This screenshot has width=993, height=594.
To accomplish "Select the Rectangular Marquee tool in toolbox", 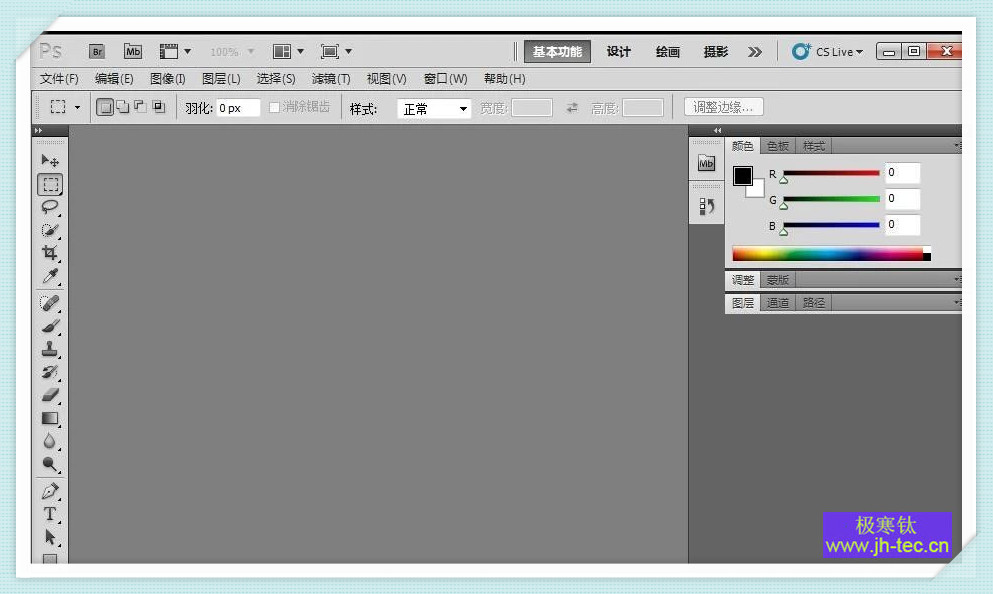I will coord(50,184).
